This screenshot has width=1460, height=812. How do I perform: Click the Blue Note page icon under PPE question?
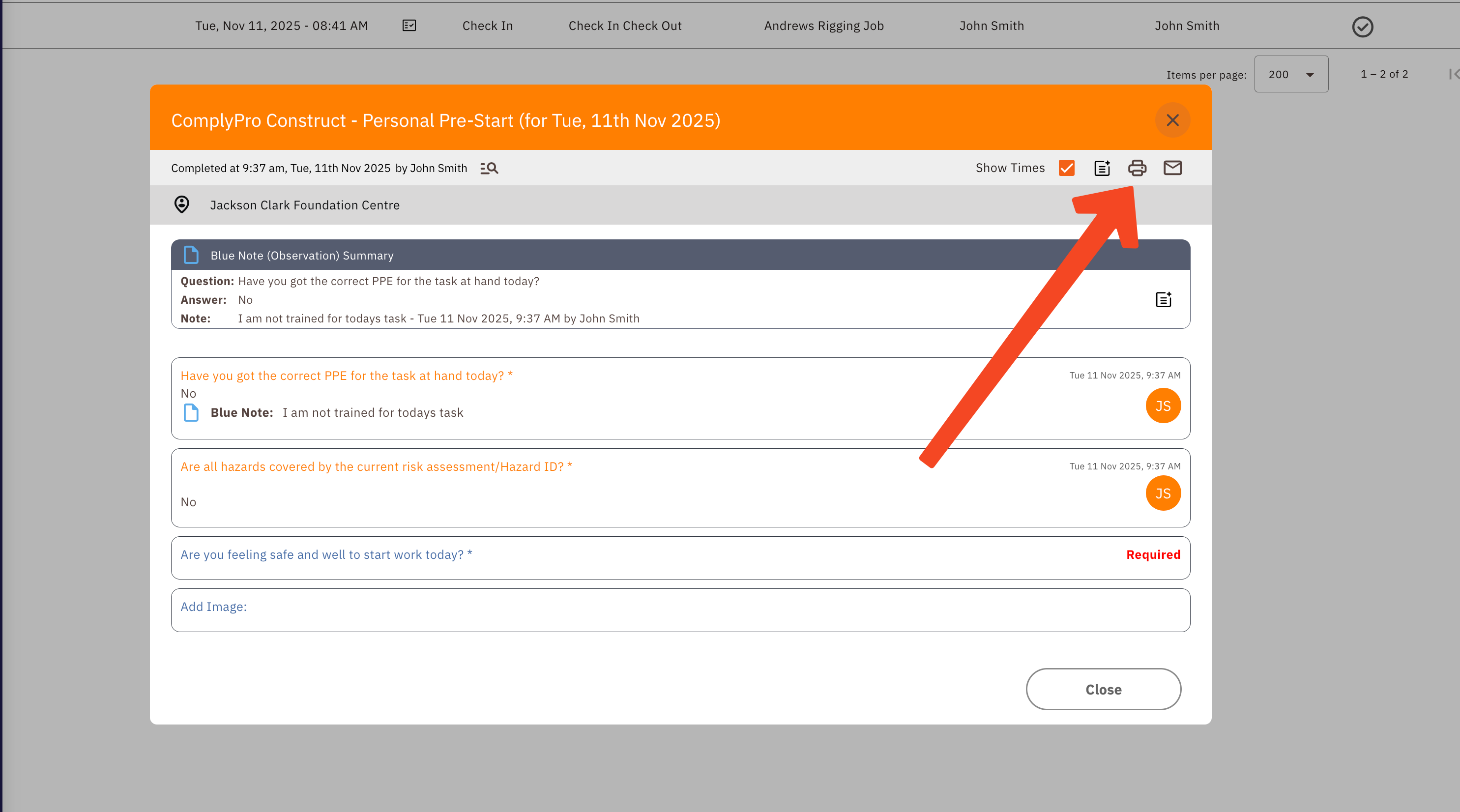(x=191, y=412)
